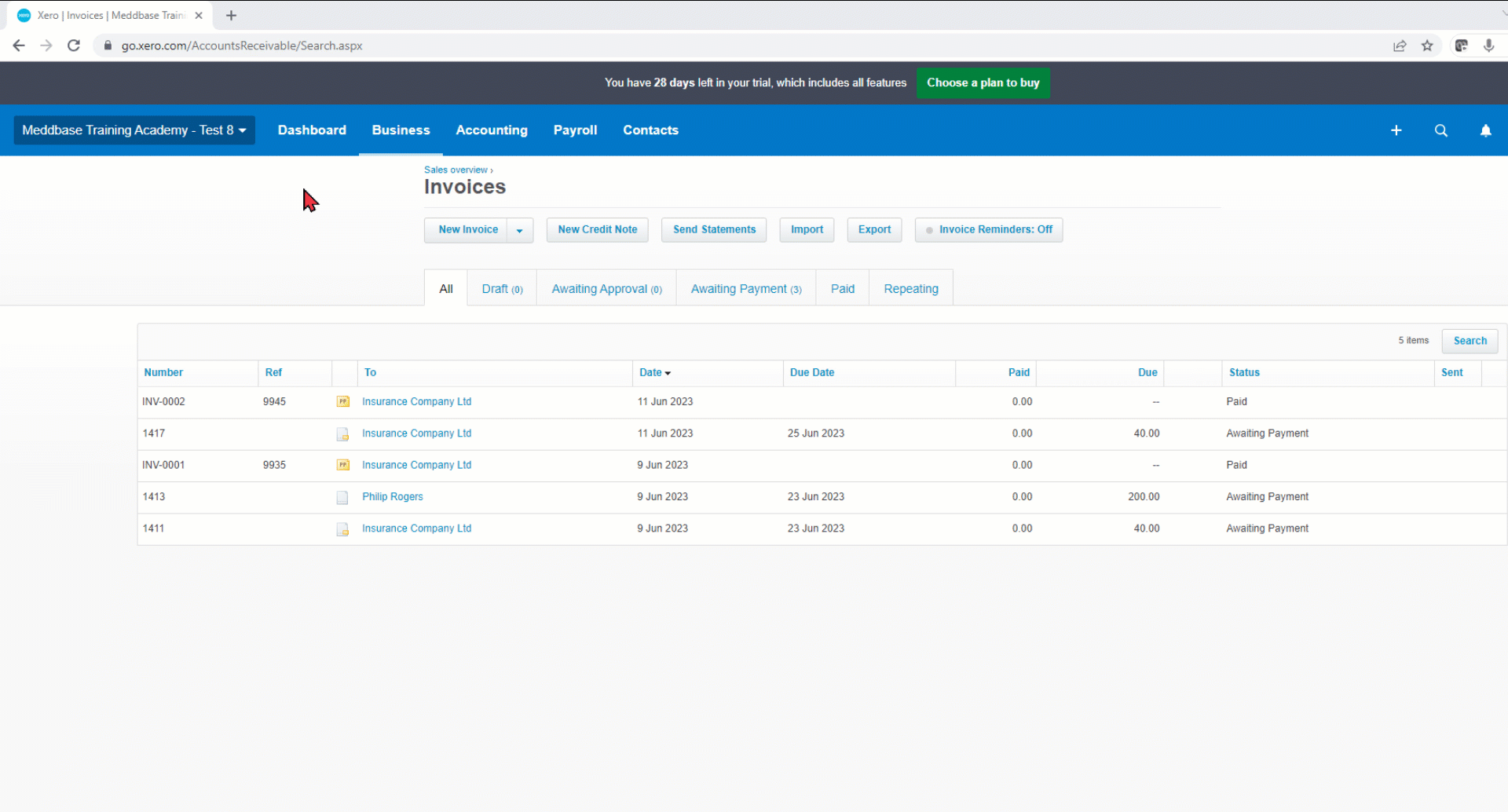
Task: Reload the page using the refresh icon
Action: pos(74,46)
